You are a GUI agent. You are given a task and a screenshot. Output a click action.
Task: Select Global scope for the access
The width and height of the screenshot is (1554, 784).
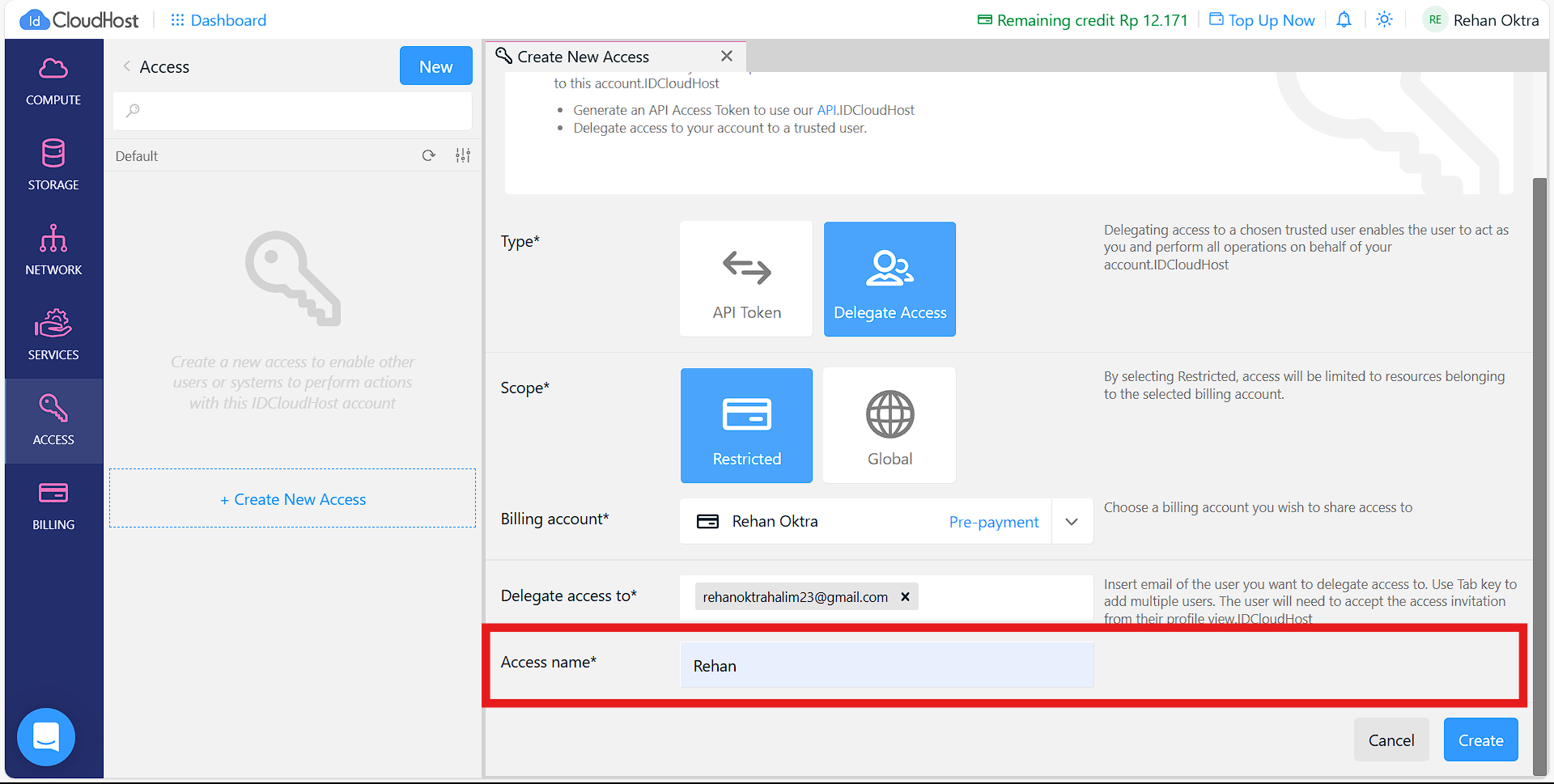pyautogui.click(x=889, y=425)
